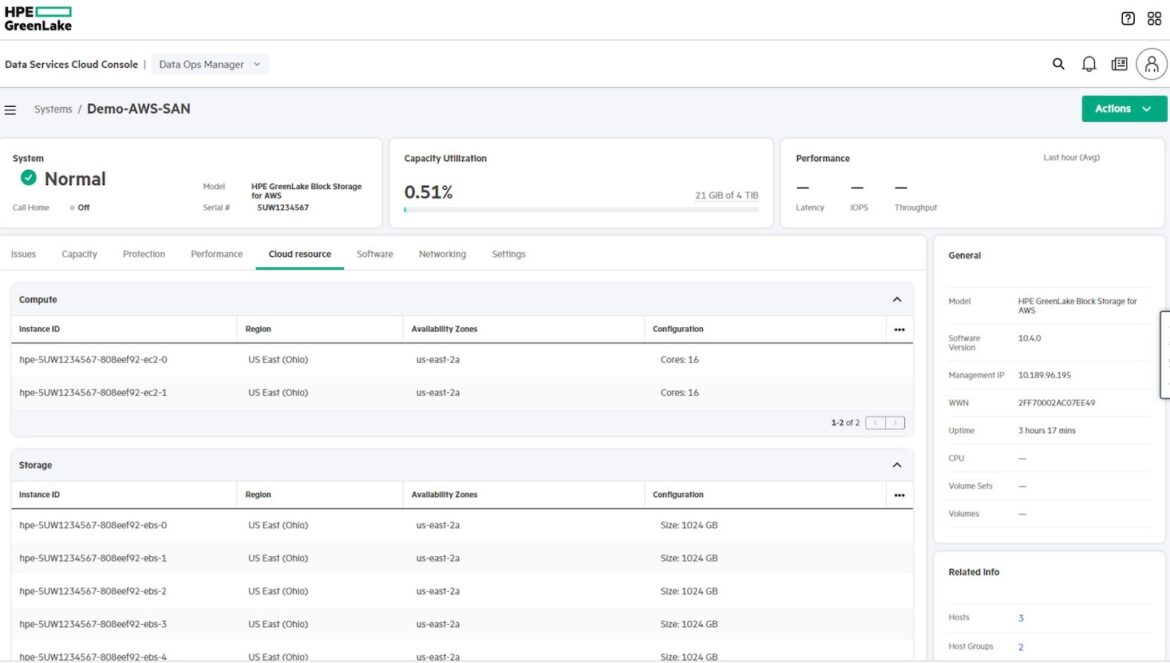Switch to the Software tab
This screenshot has width=1170, height=663.
[375, 254]
